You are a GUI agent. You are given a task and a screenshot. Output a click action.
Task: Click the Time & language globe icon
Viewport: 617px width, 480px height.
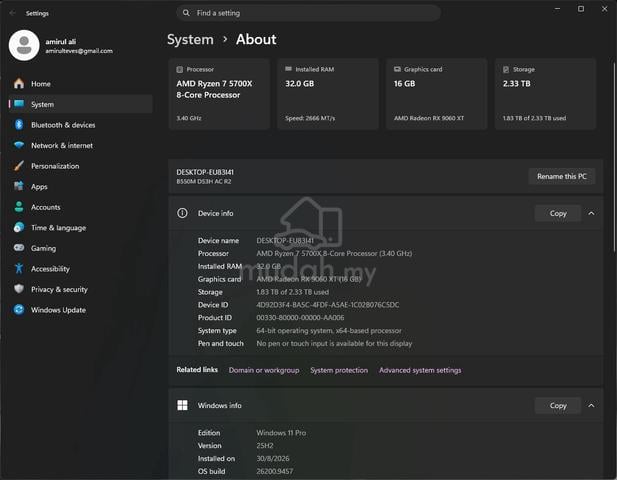pos(19,227)
